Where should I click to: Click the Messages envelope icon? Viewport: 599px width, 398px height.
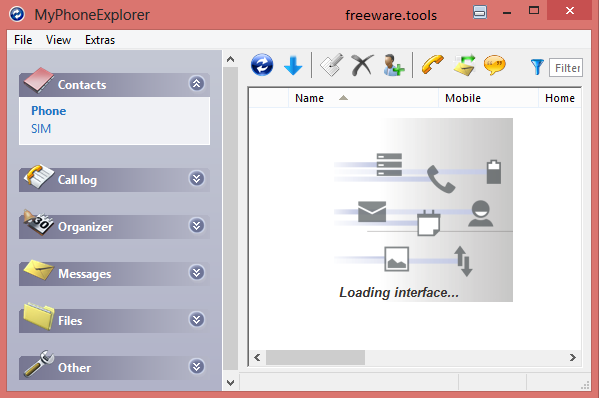(39, 270)
